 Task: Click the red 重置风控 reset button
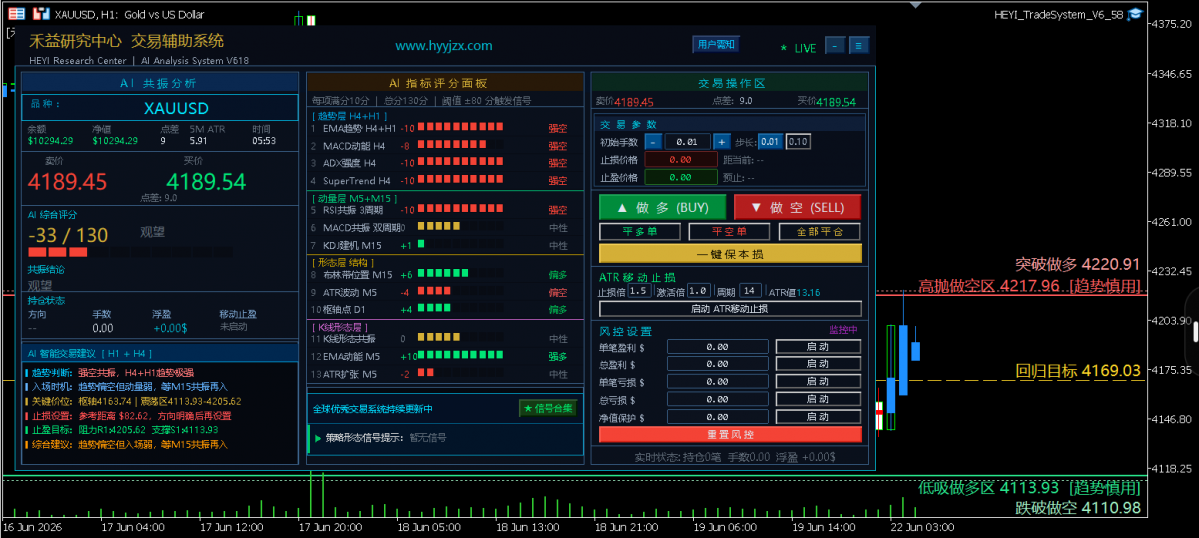click(730, 434)
